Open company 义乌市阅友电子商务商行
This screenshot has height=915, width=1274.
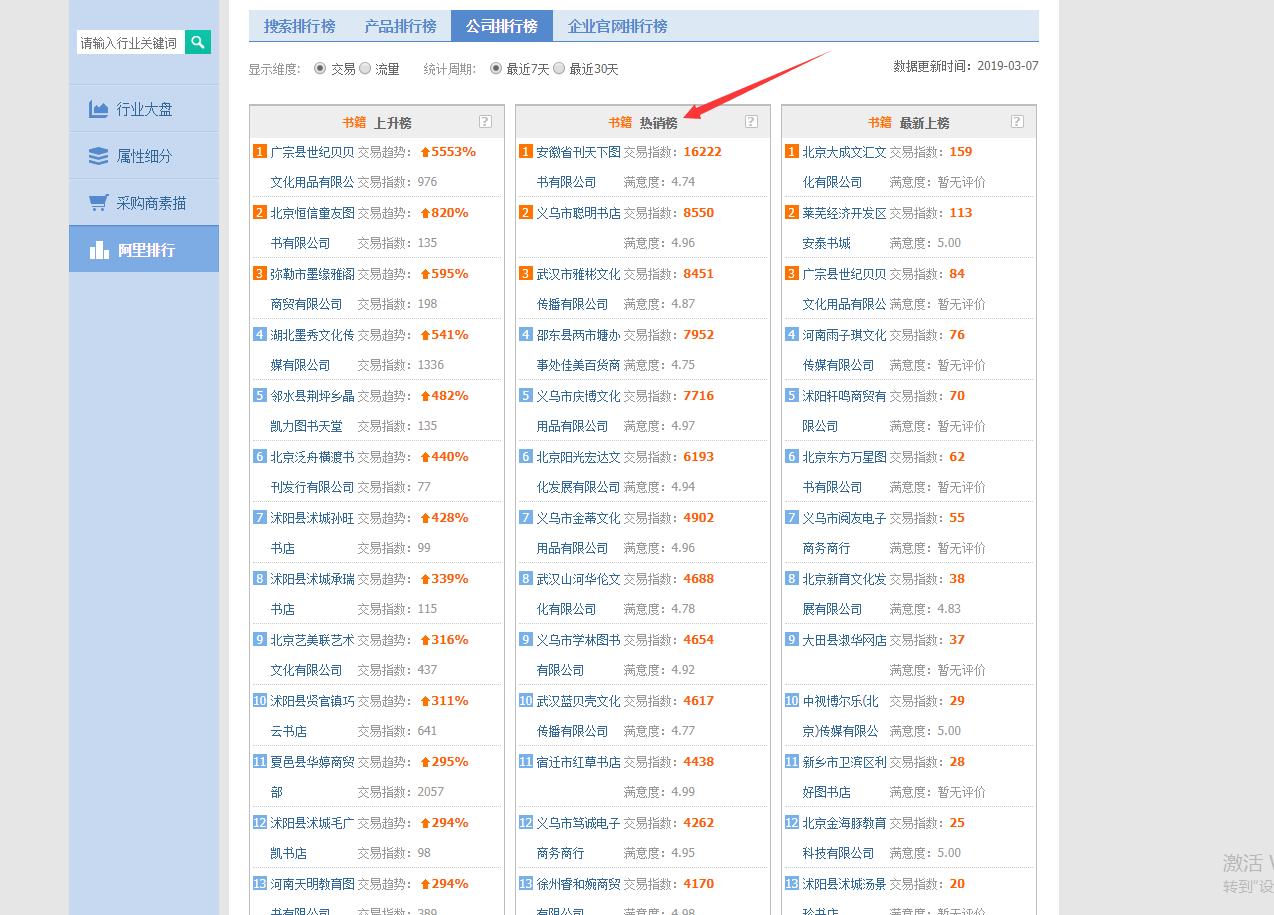click(844, 533)
